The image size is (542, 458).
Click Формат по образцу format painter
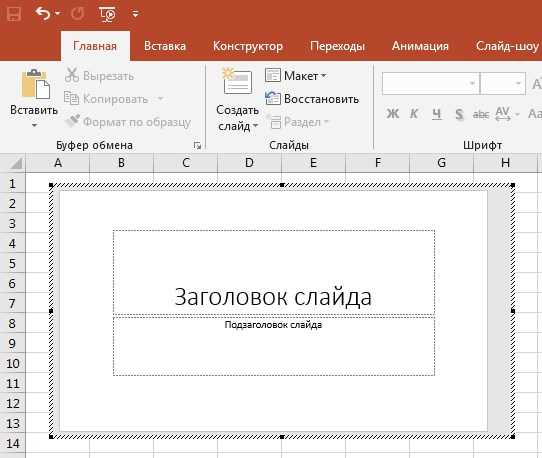pos(128,122)
